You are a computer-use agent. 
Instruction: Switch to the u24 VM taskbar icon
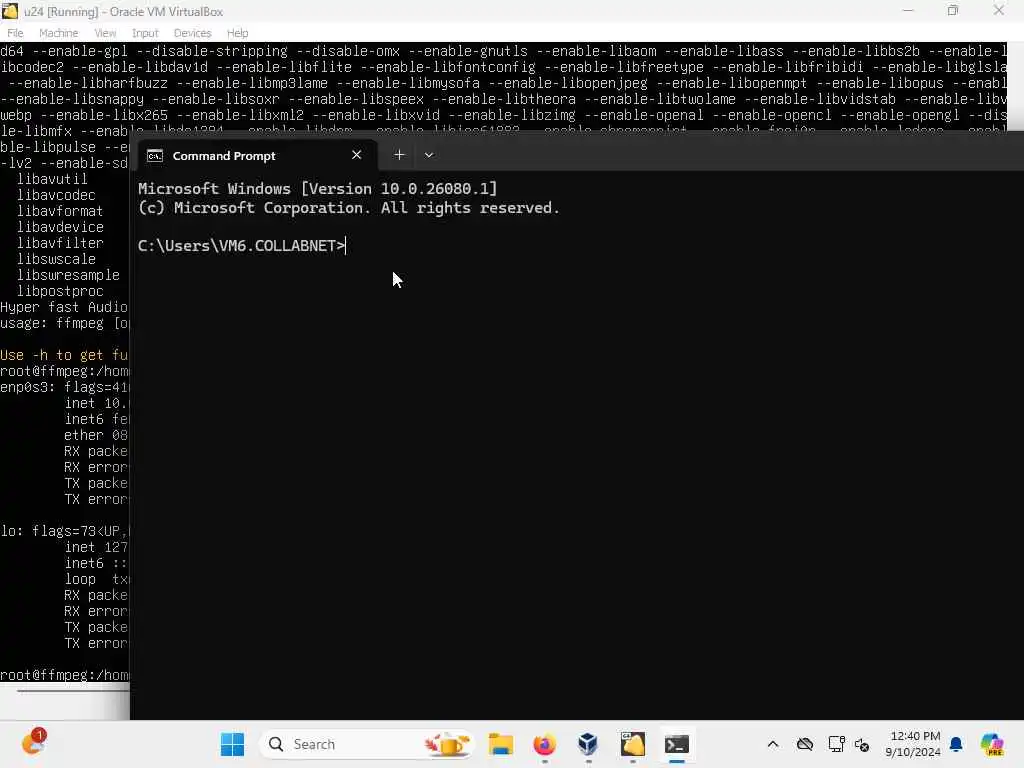pos(632,744)
